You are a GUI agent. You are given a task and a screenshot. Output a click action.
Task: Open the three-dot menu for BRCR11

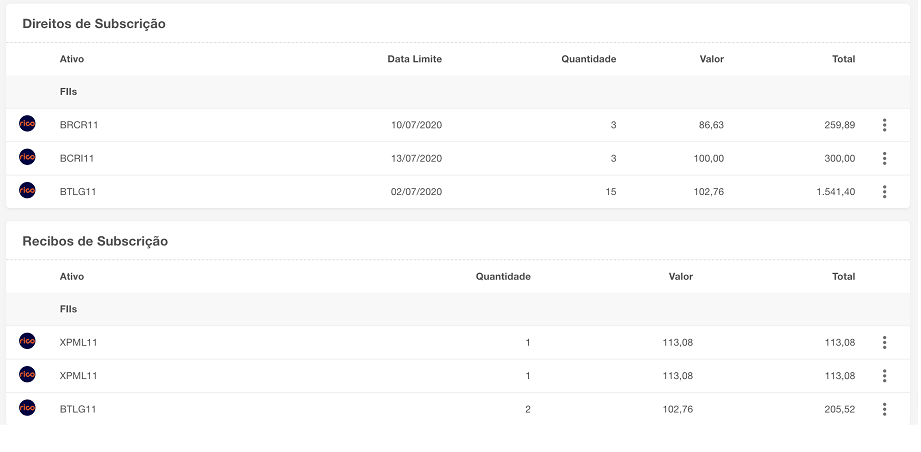(x=884, y=125)
